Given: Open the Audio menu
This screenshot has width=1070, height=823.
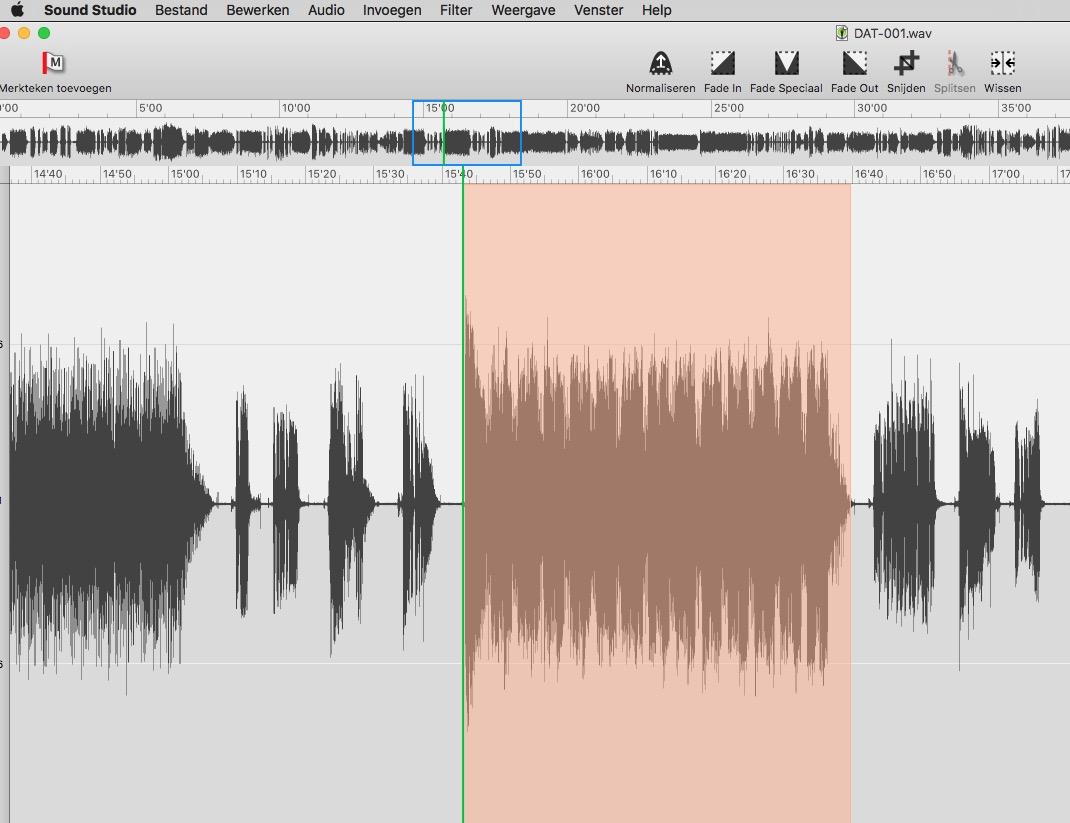Looking at the screenshot, I should click(x=326, y=10).
